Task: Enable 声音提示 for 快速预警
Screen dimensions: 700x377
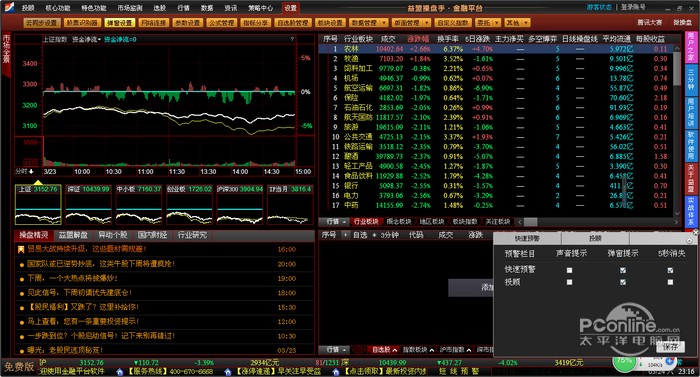Action: pos(569,270)
